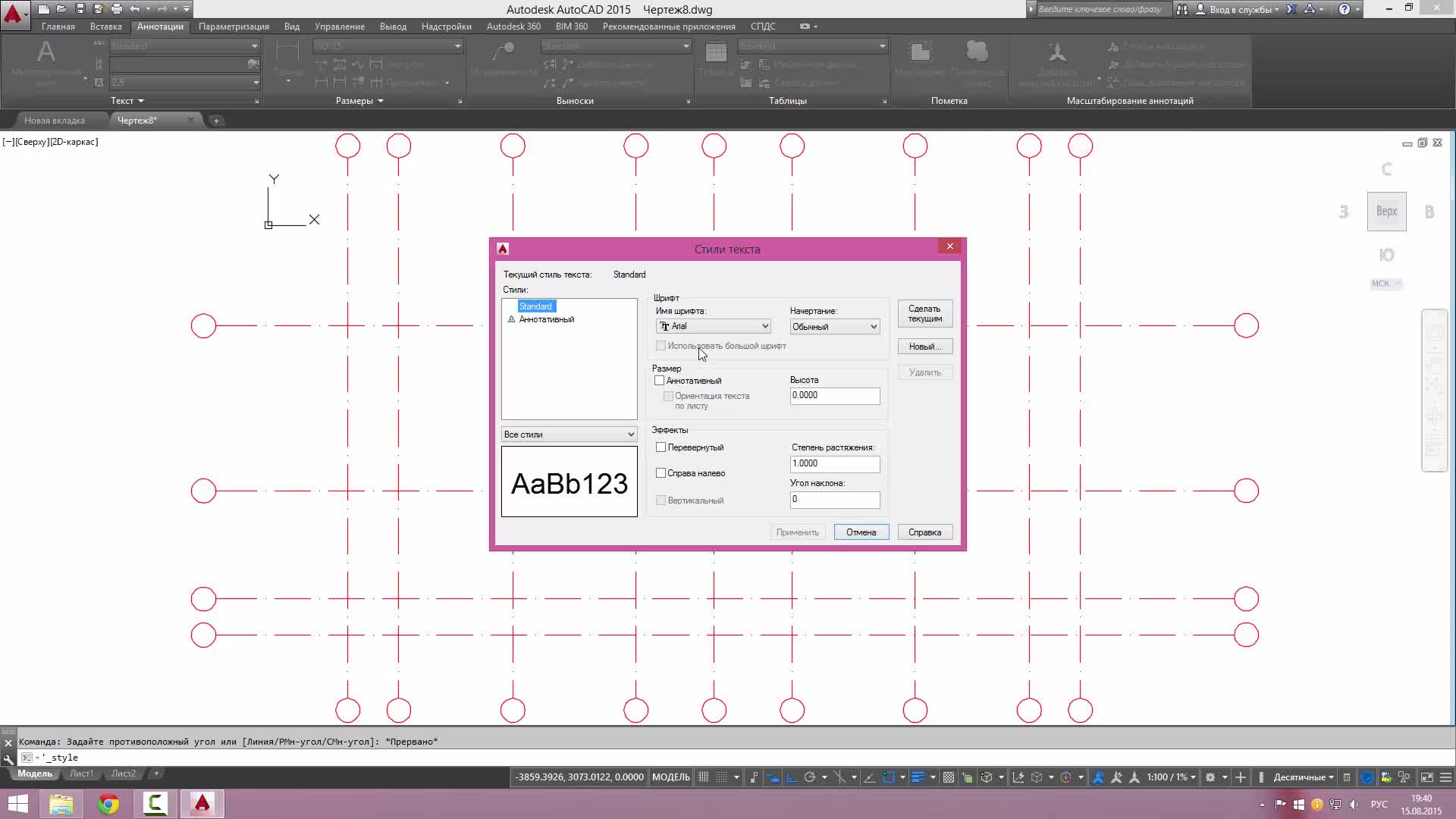Click the Вертикальный checkbox

(x=661, y=500)
